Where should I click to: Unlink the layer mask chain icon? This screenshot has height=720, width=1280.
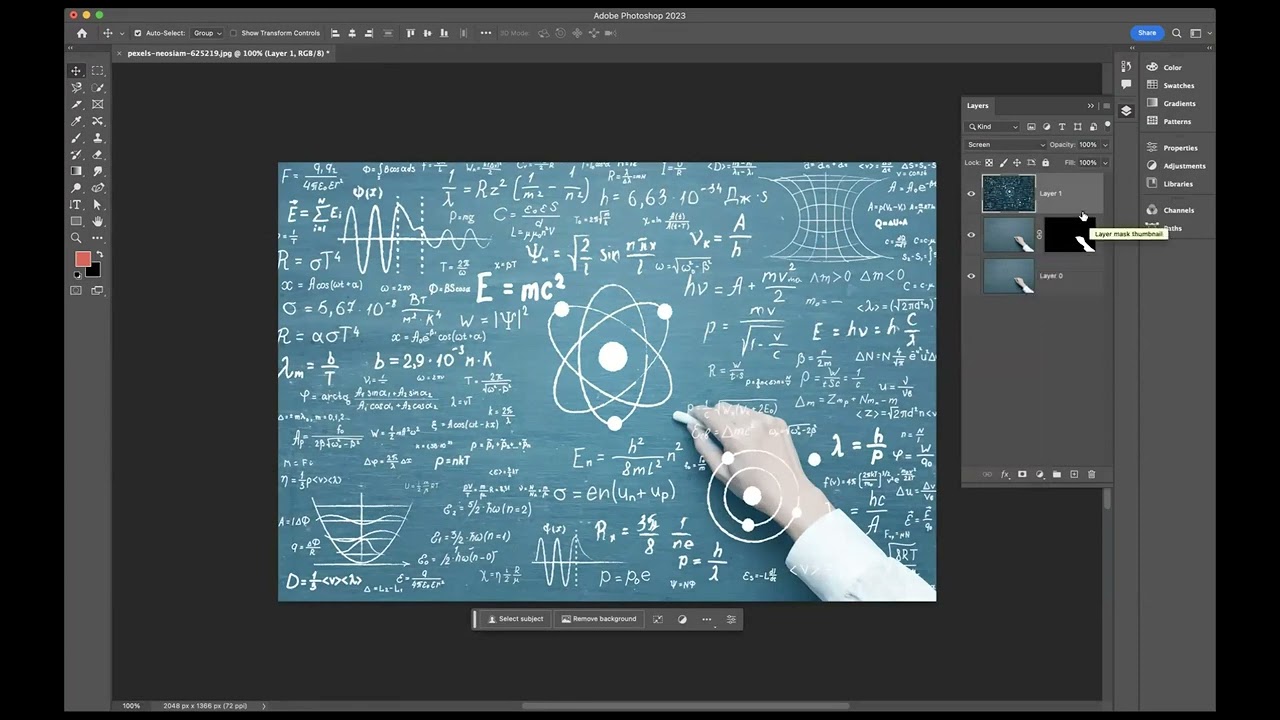coord(1039,235)
